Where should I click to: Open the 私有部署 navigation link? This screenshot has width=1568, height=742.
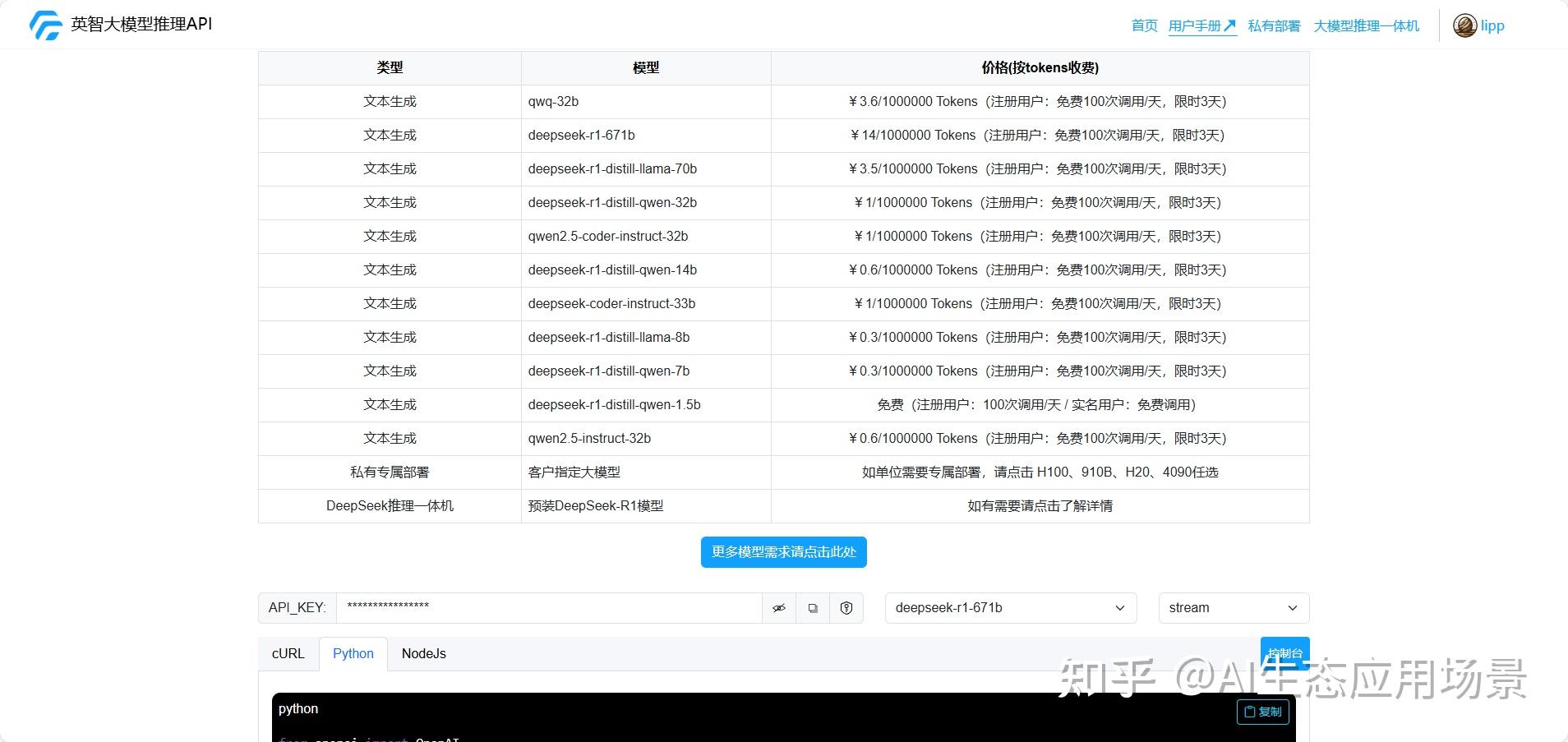(x=1273, y=25)
